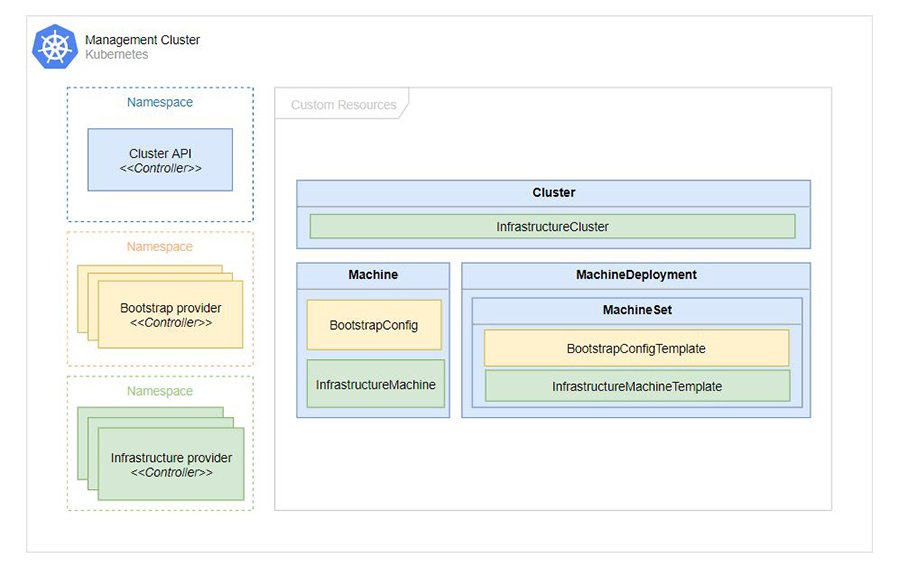Click the InfrastructureMachine resource
Viewport: 900px width, 576px height.
coord(373,384)
